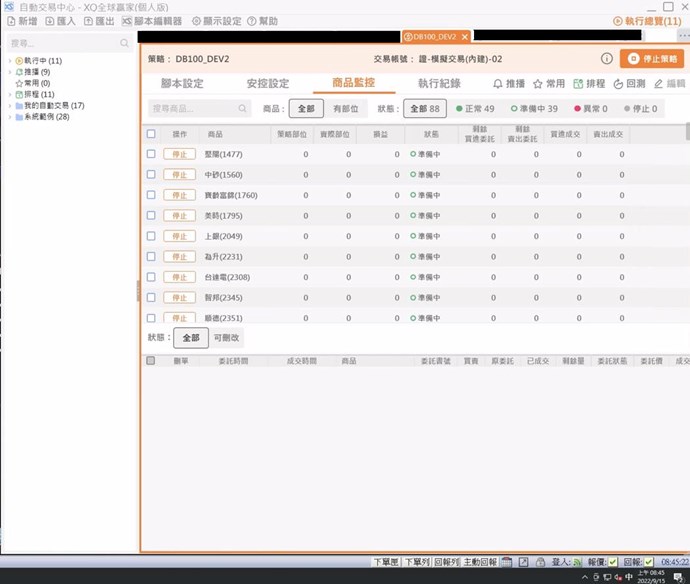The image size is (690, 584).
Task: Filter status by 準備中 39
Action: [x=534, y=109]
